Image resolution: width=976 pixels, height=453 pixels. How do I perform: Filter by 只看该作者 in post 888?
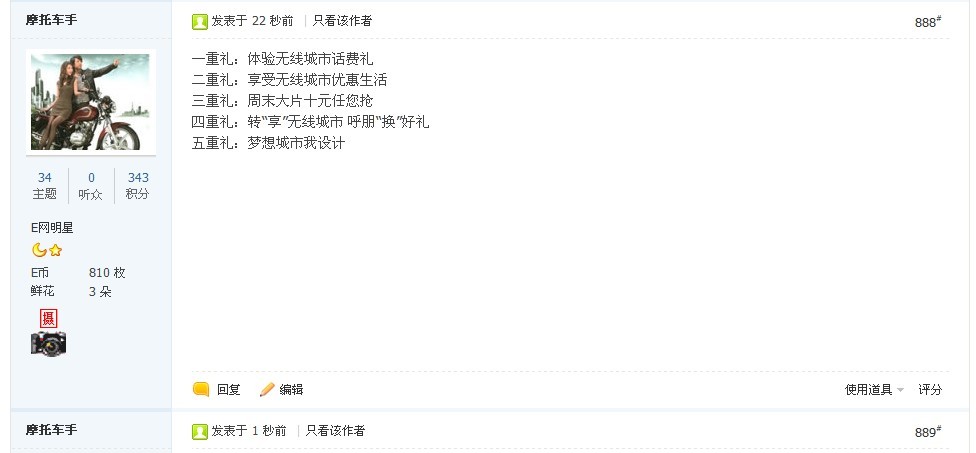tap(342, 21)
